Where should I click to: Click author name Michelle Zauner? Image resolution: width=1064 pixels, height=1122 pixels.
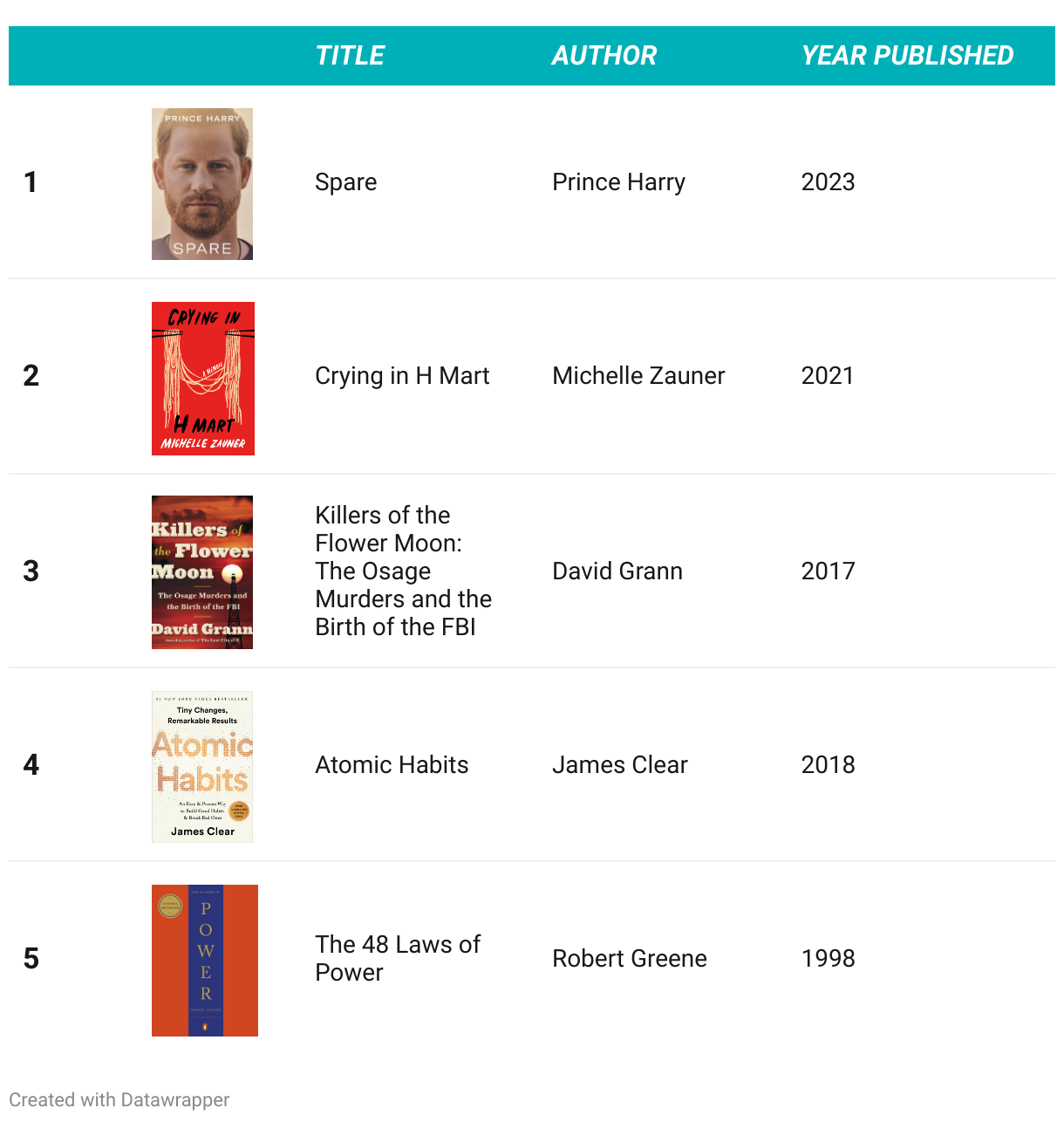(x=638, y=376)
